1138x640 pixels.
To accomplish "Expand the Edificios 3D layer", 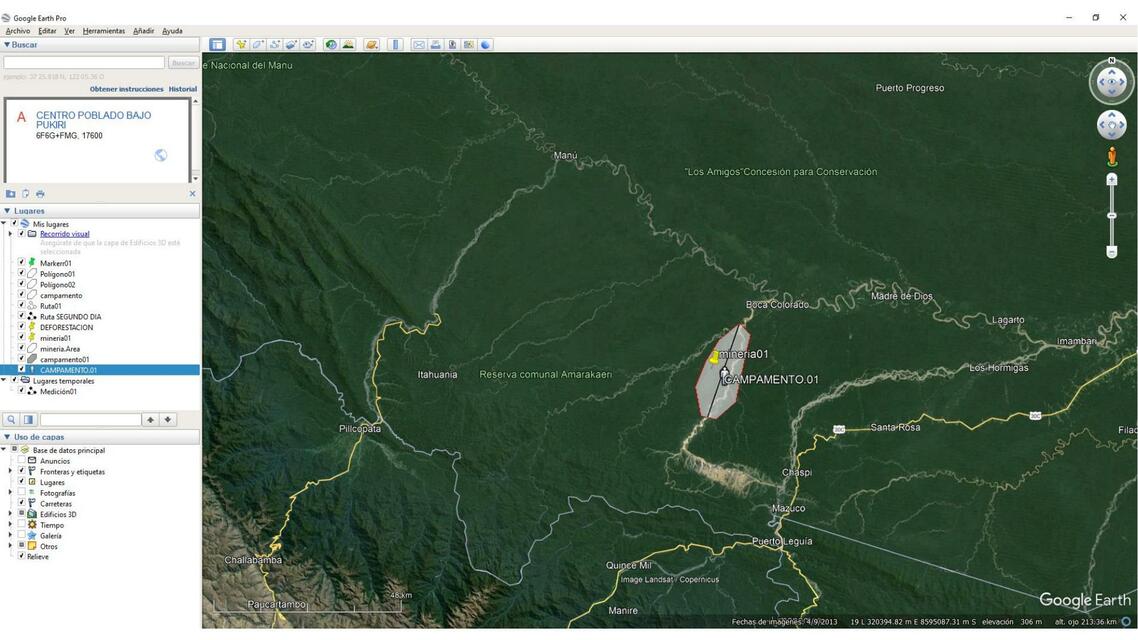I will point(10,514).
